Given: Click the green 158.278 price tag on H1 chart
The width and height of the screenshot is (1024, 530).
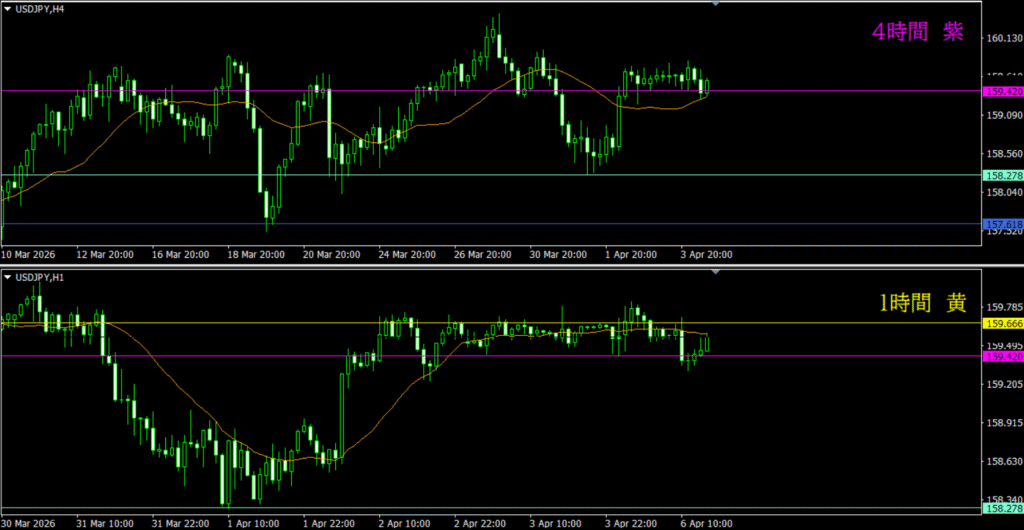Looking at the screenshot, I should 1002,509.
